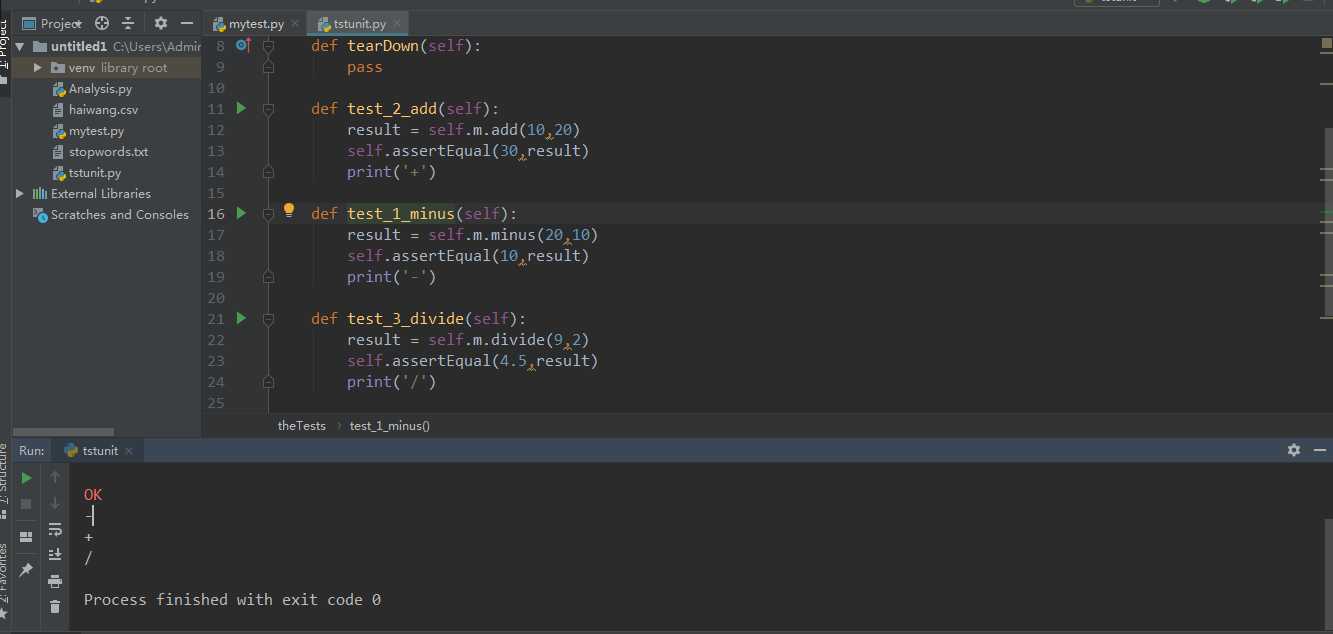The width and height of the screenshot is (1333, 634).
Task: Click the yellow lightbulb intention icon
Action: (289, 211)
